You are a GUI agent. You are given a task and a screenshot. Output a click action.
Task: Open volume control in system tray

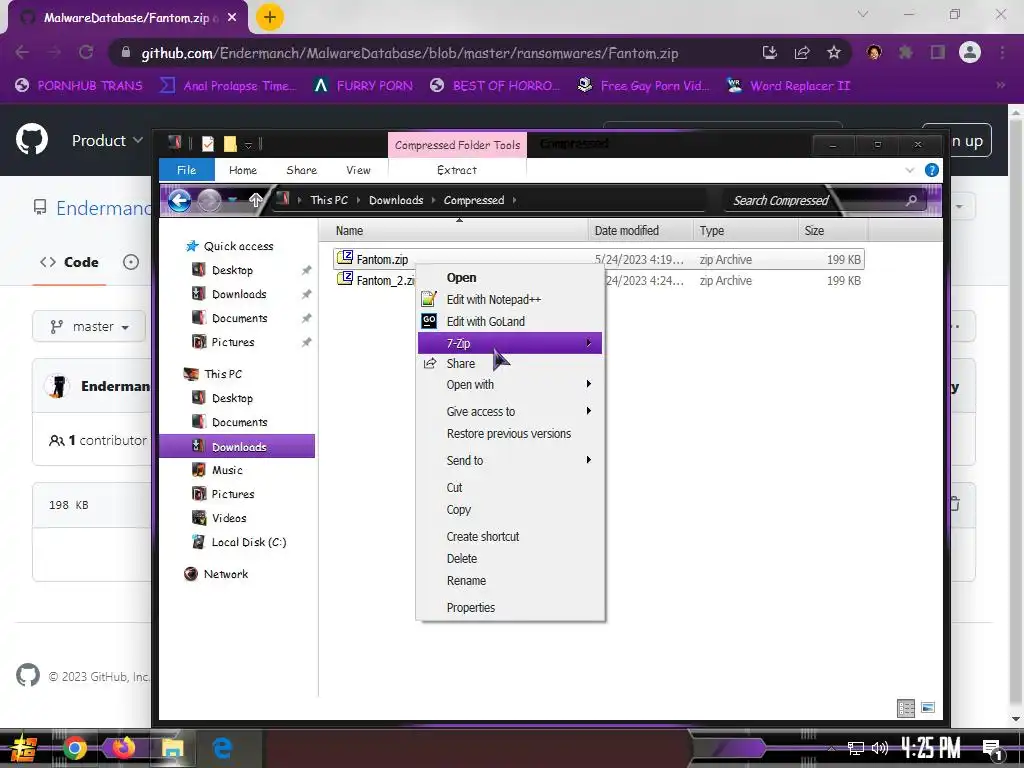pos(880,748)
